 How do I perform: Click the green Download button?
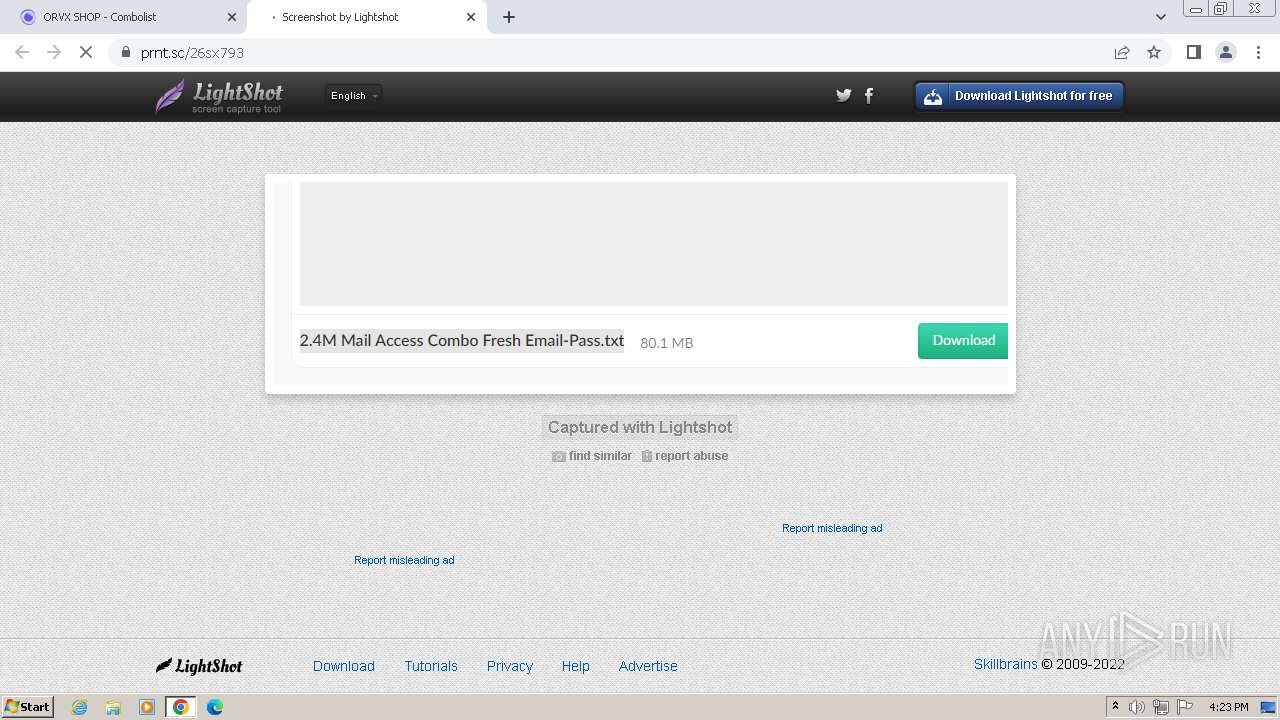coord(963,340)
